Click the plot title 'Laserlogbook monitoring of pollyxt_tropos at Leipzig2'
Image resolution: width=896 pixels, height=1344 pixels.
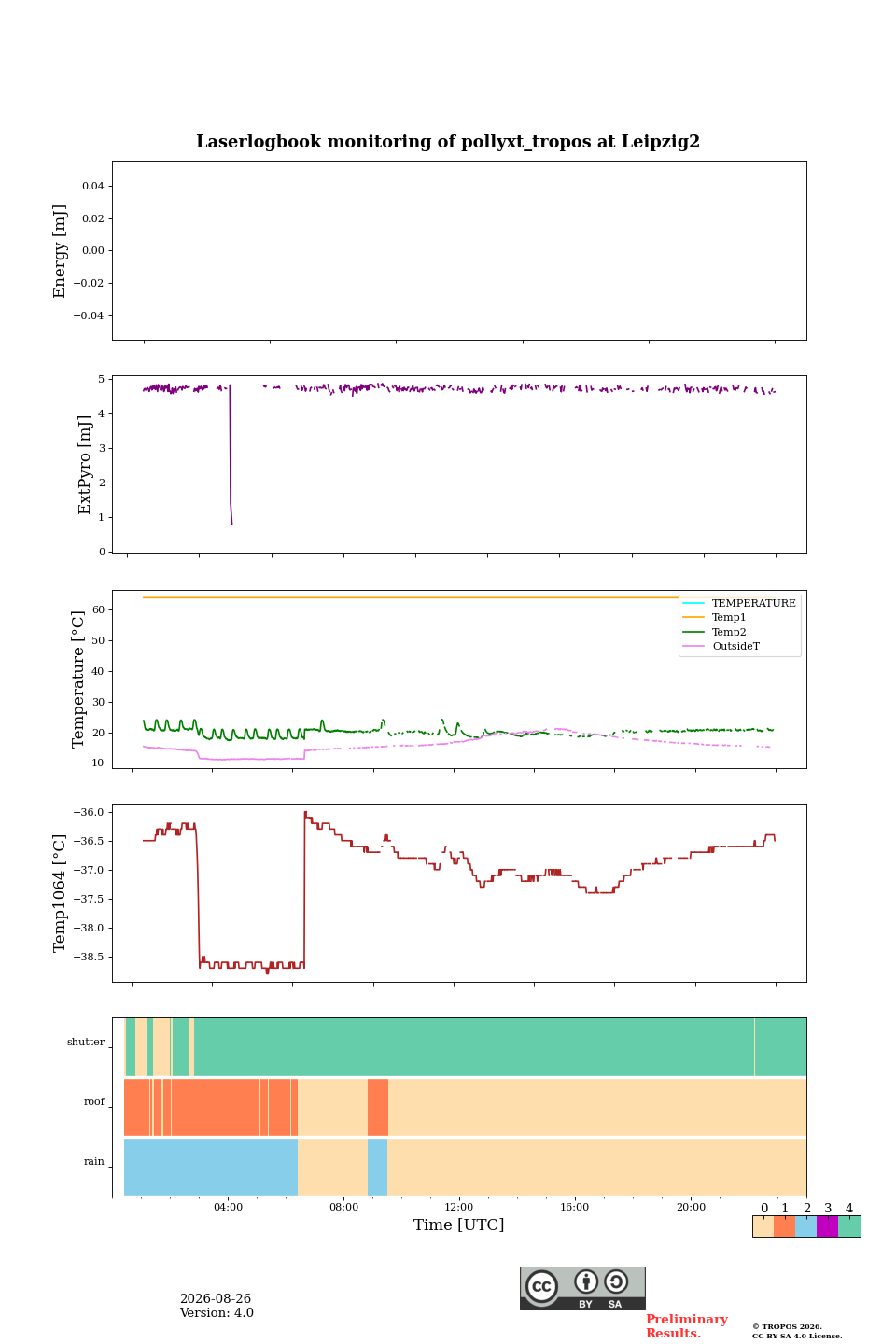pos(448,142)
